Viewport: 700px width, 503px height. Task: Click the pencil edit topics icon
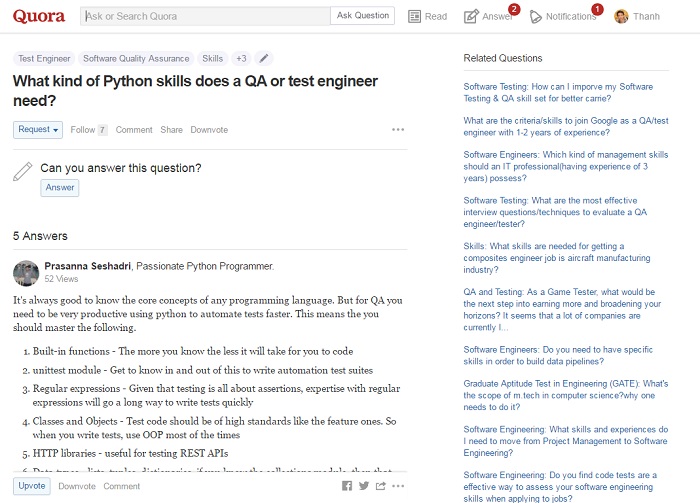264,59
